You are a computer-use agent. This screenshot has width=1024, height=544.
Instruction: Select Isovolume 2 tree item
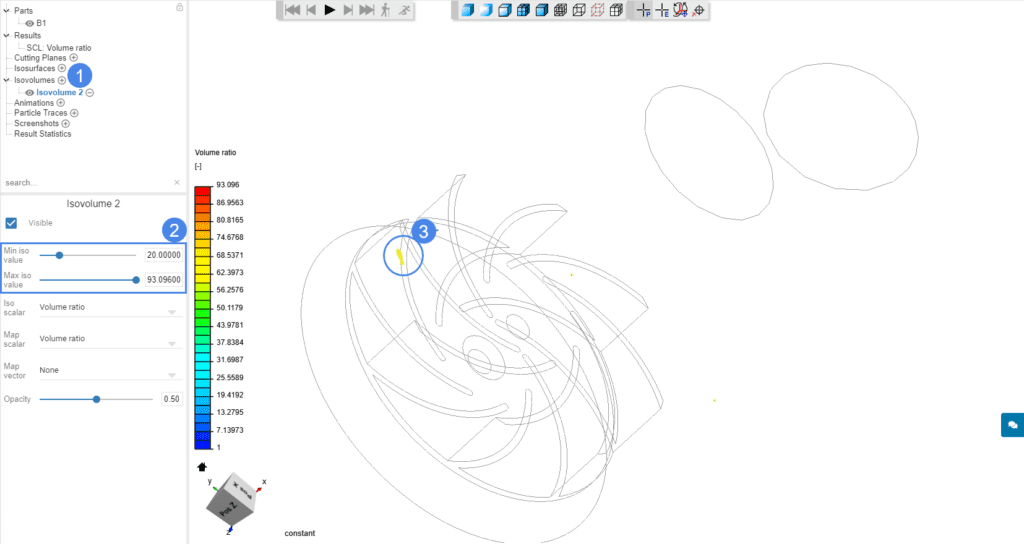coord(59,93)
